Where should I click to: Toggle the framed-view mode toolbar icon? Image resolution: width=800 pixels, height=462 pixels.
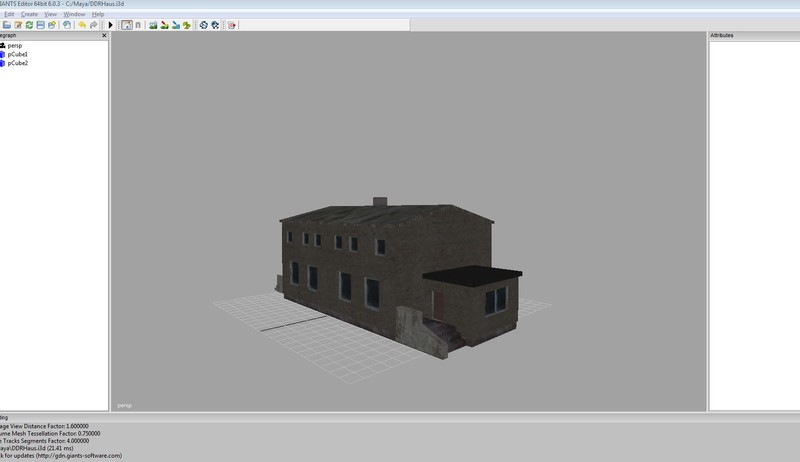pyautogui.click(x=127, y=25)
